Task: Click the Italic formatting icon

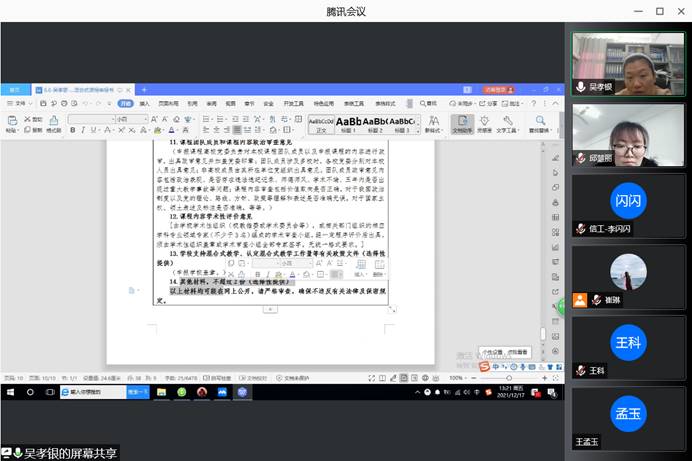Action: (82, 130)
